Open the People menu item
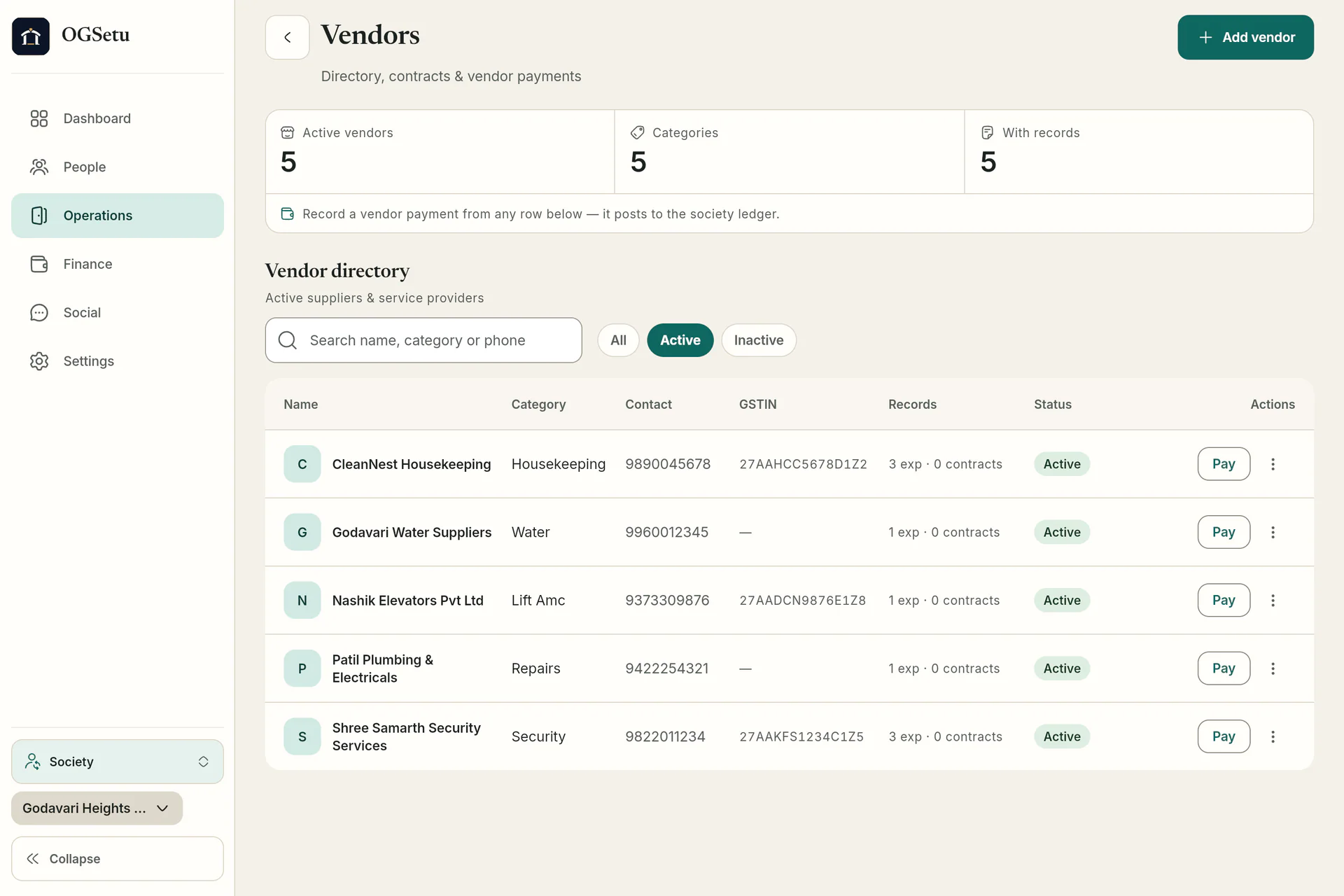Viewport: 1344px width, 896px height. point(118,167)
